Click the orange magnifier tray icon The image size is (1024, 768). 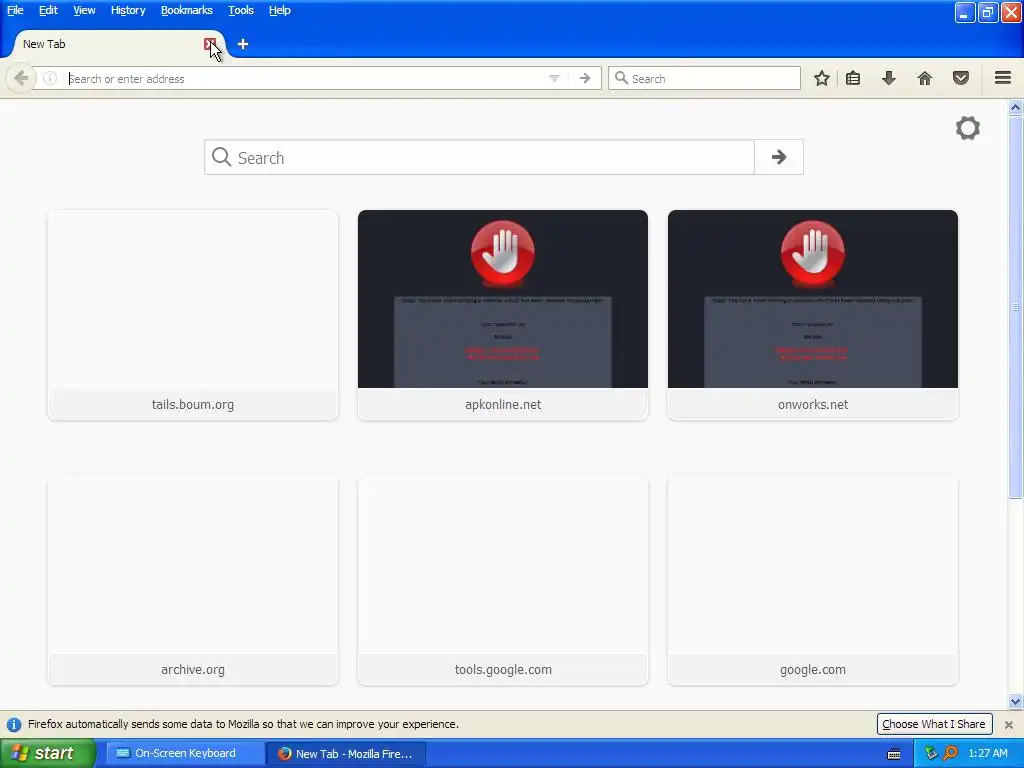tap(950, 753)
